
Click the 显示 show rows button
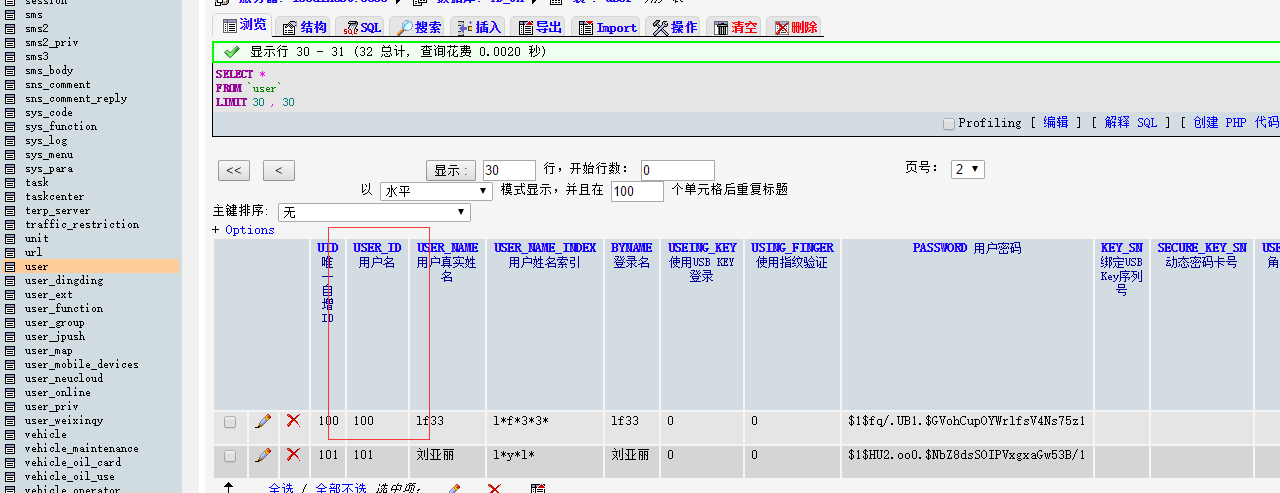(451, 170)
